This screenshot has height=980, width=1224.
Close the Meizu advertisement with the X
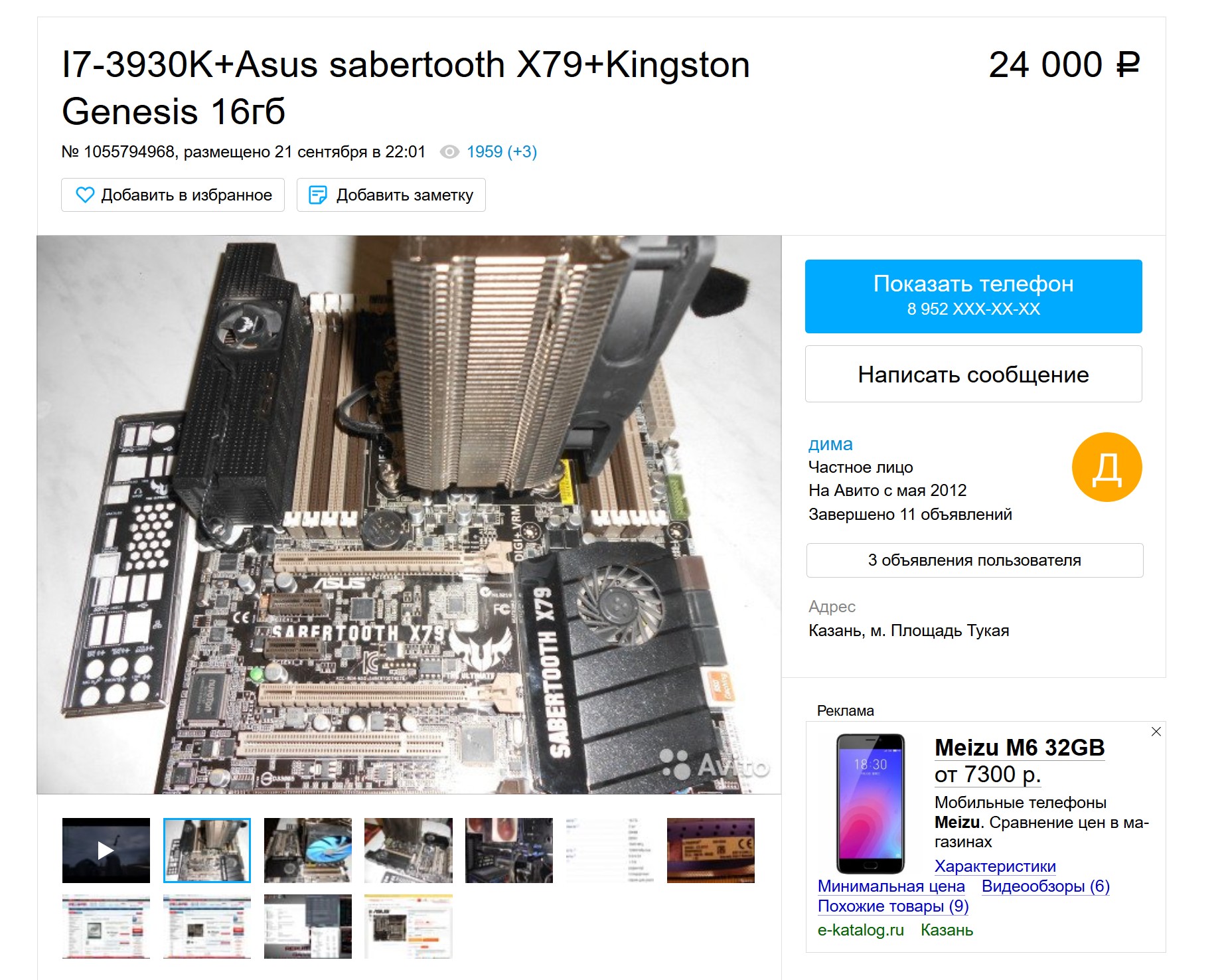pos(1156,731)
